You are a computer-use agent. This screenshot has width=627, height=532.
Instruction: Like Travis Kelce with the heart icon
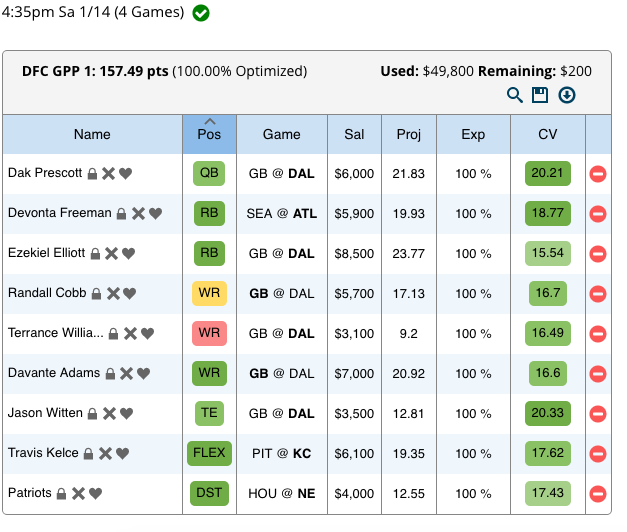122,454
